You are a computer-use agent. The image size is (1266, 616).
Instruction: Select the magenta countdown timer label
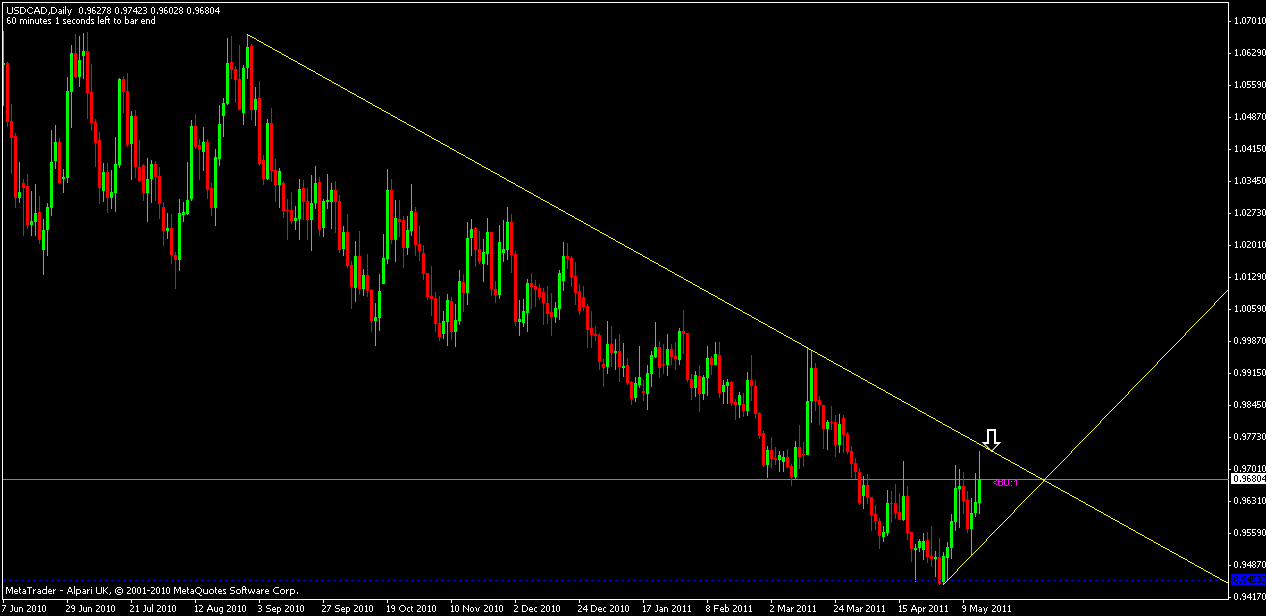point(1005,483)
